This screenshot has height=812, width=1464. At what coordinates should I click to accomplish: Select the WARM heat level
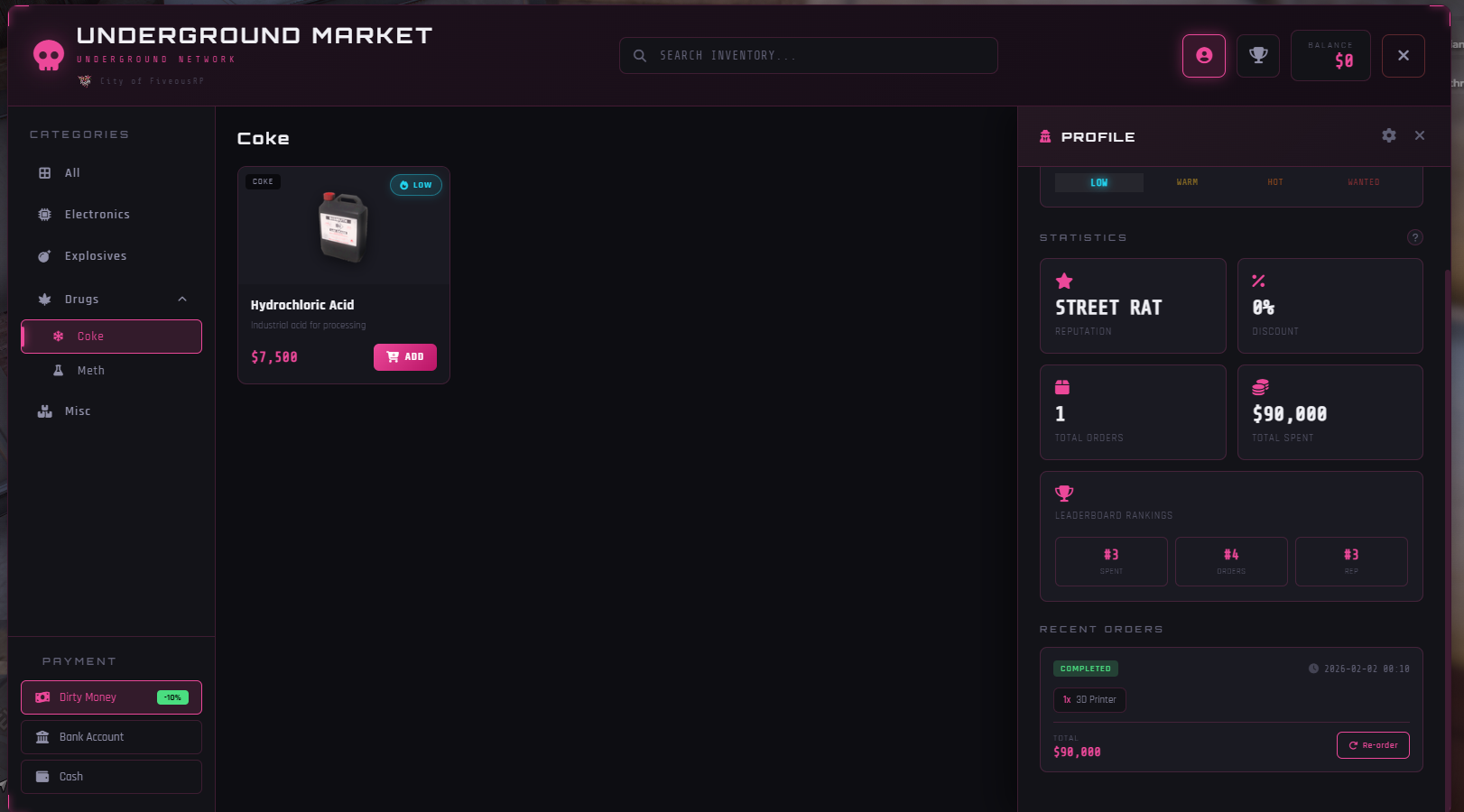[1187, 182]
